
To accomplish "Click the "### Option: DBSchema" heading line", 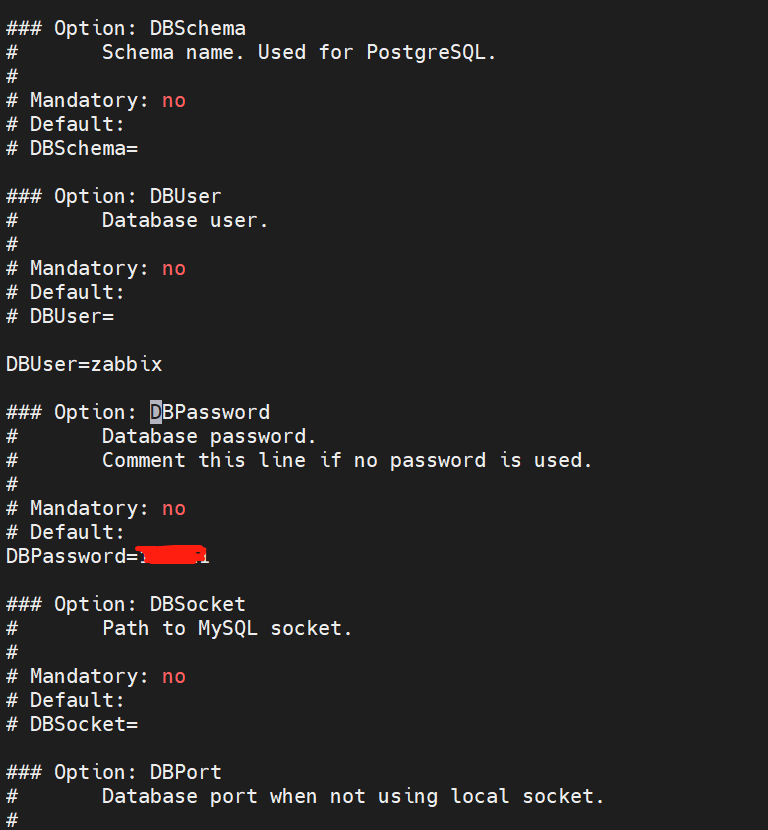I will 126,28.
